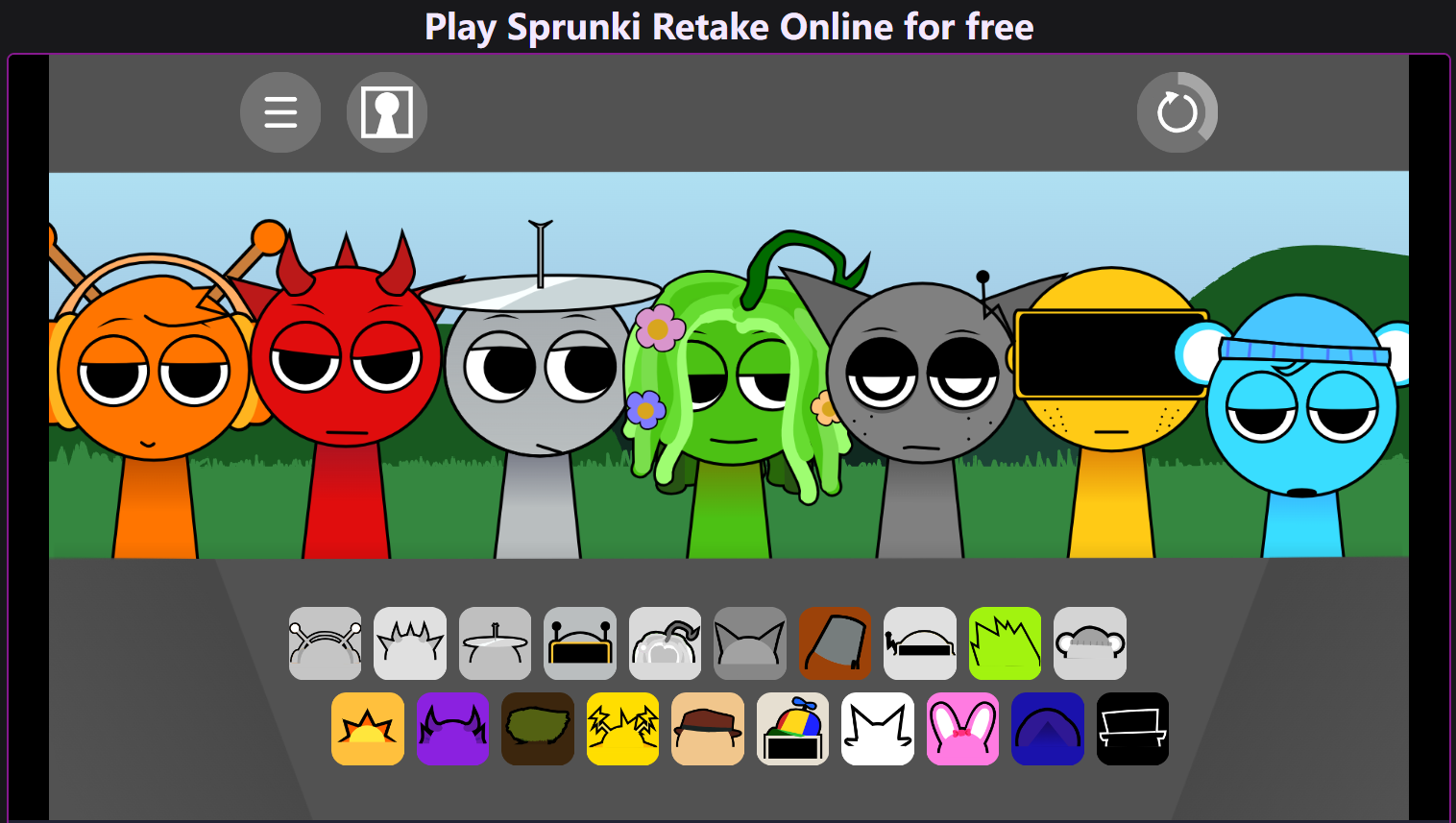The height and width of the screenshot is (823, 1456).
Task: Choose the pink bunny ears icon
Action: [963, 729]
